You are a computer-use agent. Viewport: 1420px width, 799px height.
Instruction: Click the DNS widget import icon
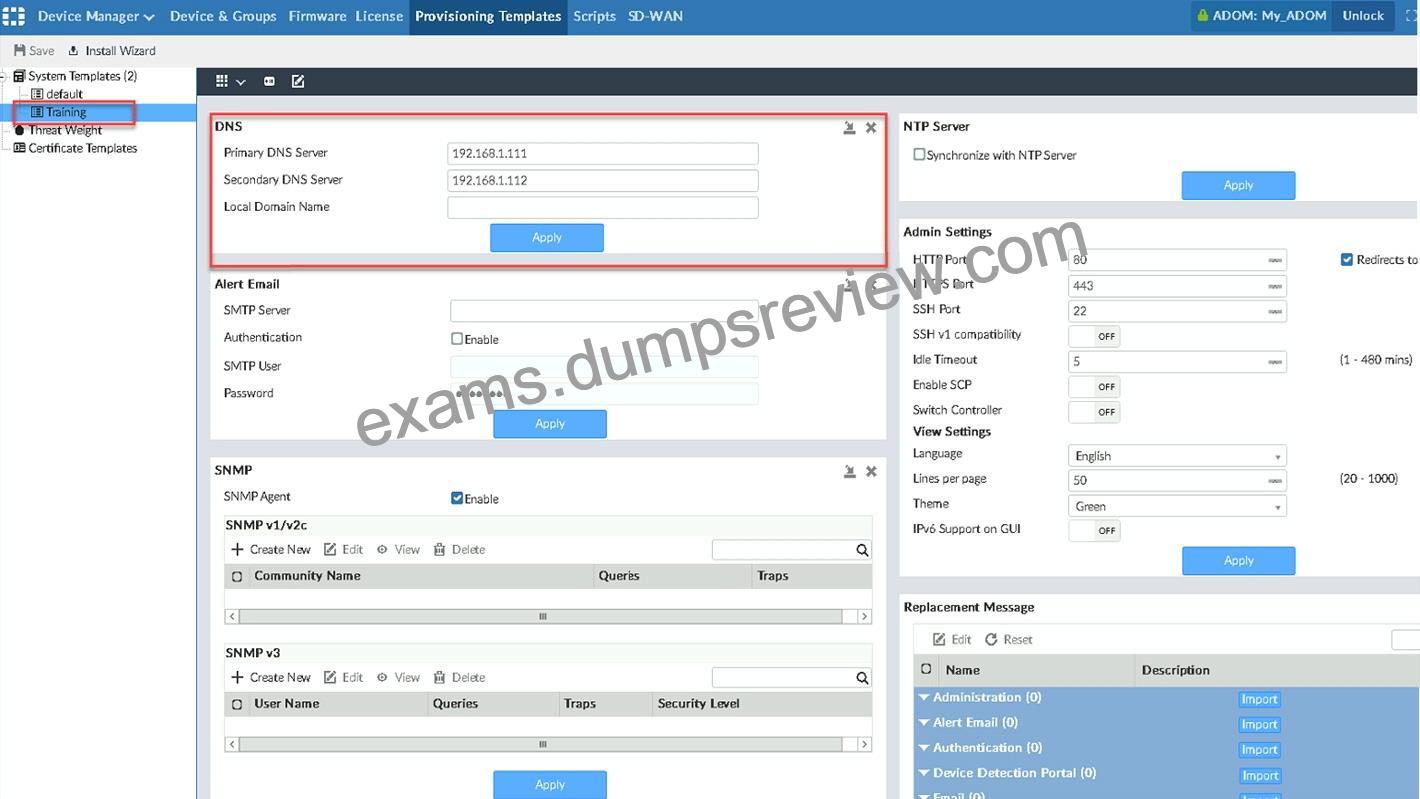click(849, 127)
